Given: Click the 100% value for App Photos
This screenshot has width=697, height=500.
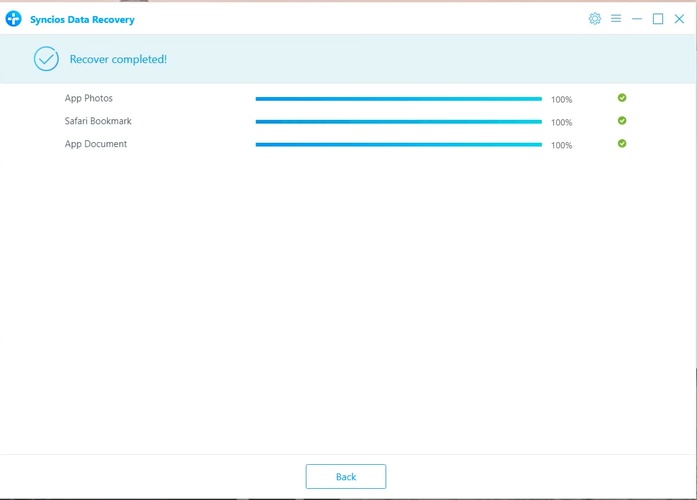Looking at the screenshot, I should 561,100.
